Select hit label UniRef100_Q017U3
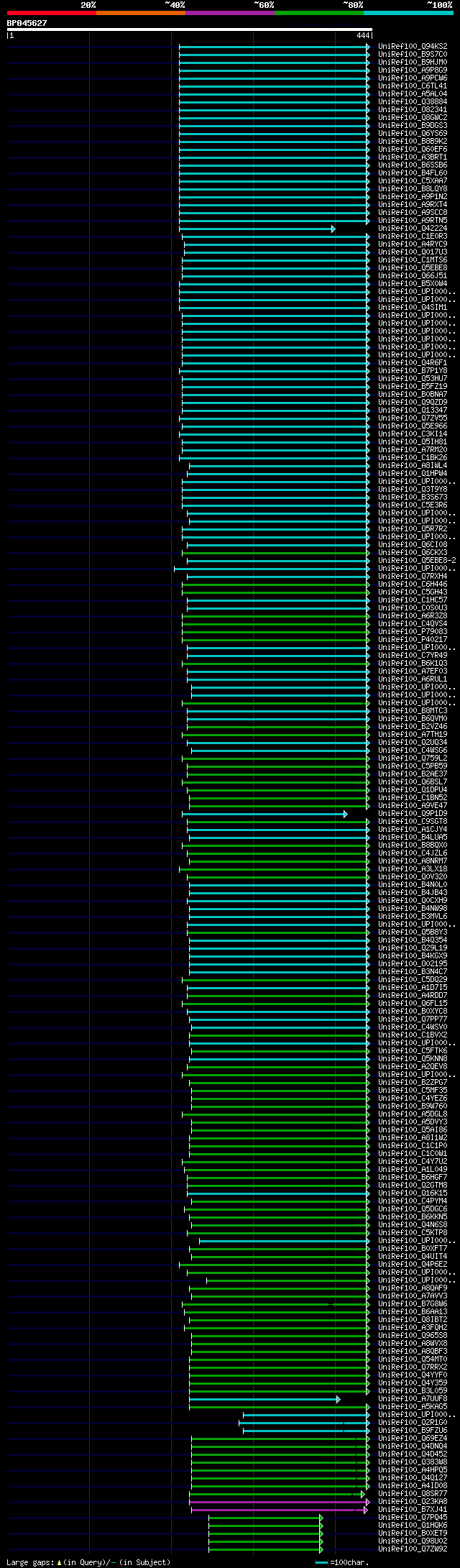Screen dimensions: 460x1568 pos(413,252)
